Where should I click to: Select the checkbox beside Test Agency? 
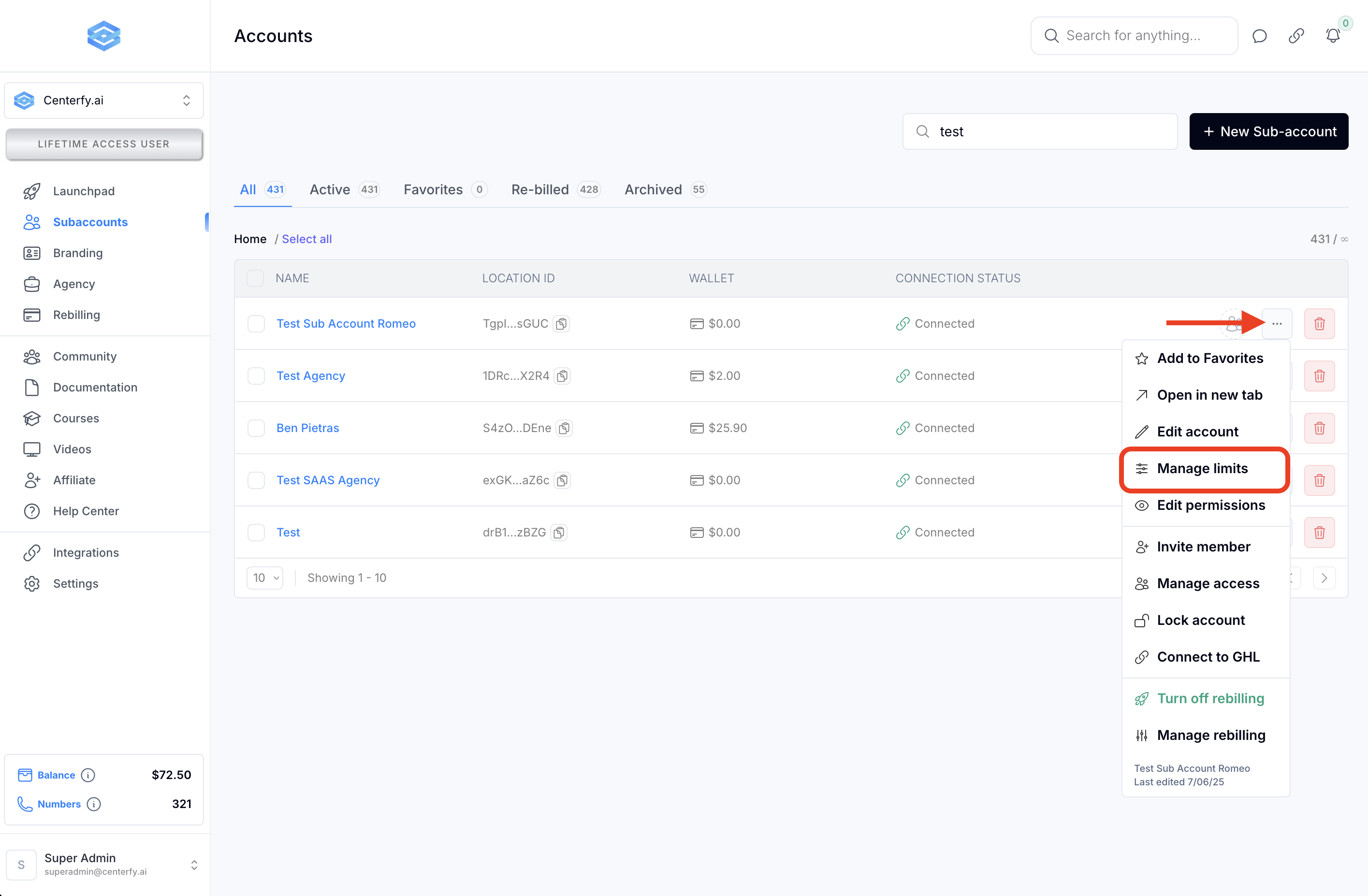point(256,376)
